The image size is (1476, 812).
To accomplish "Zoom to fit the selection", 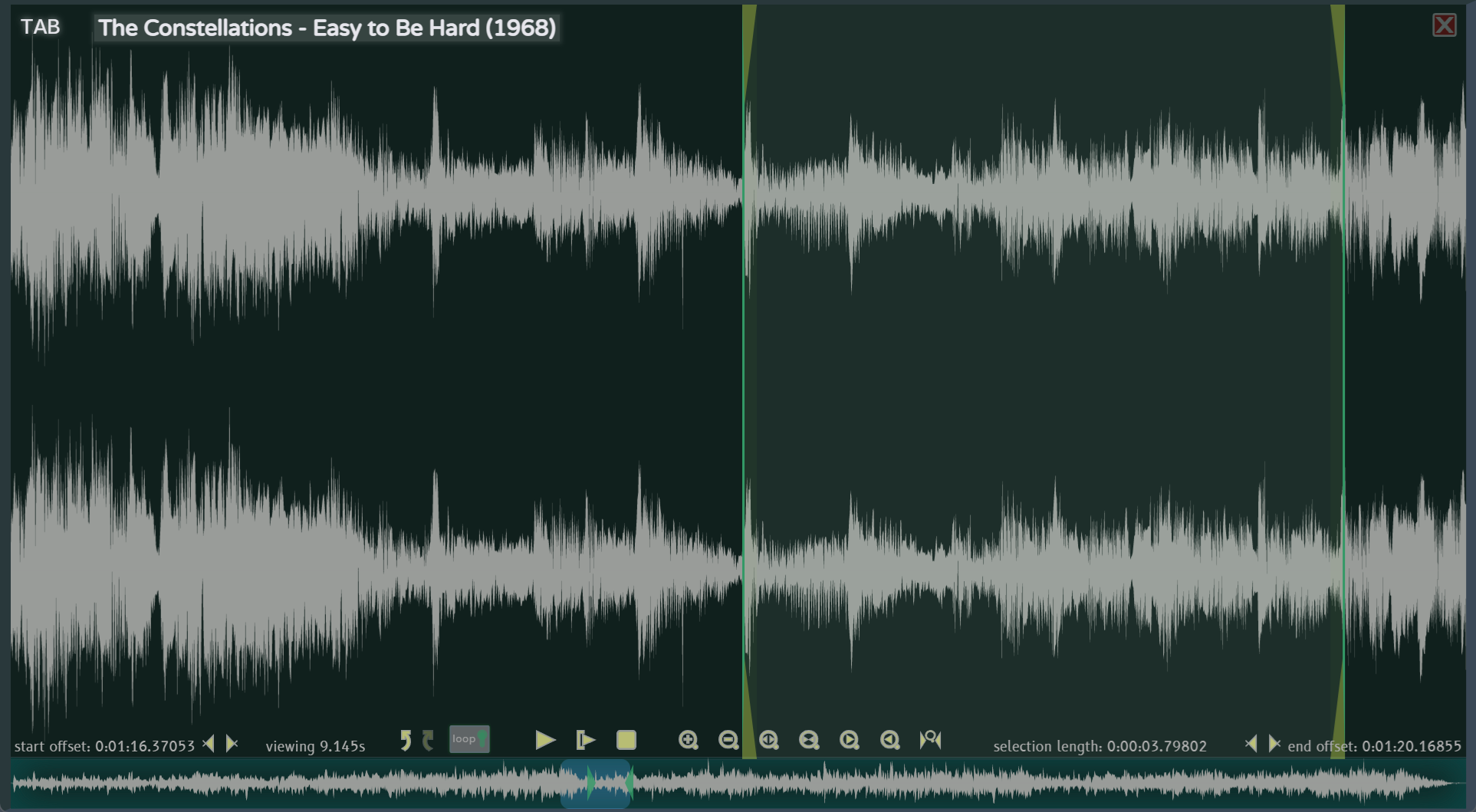I will click(x=930, y=740).
